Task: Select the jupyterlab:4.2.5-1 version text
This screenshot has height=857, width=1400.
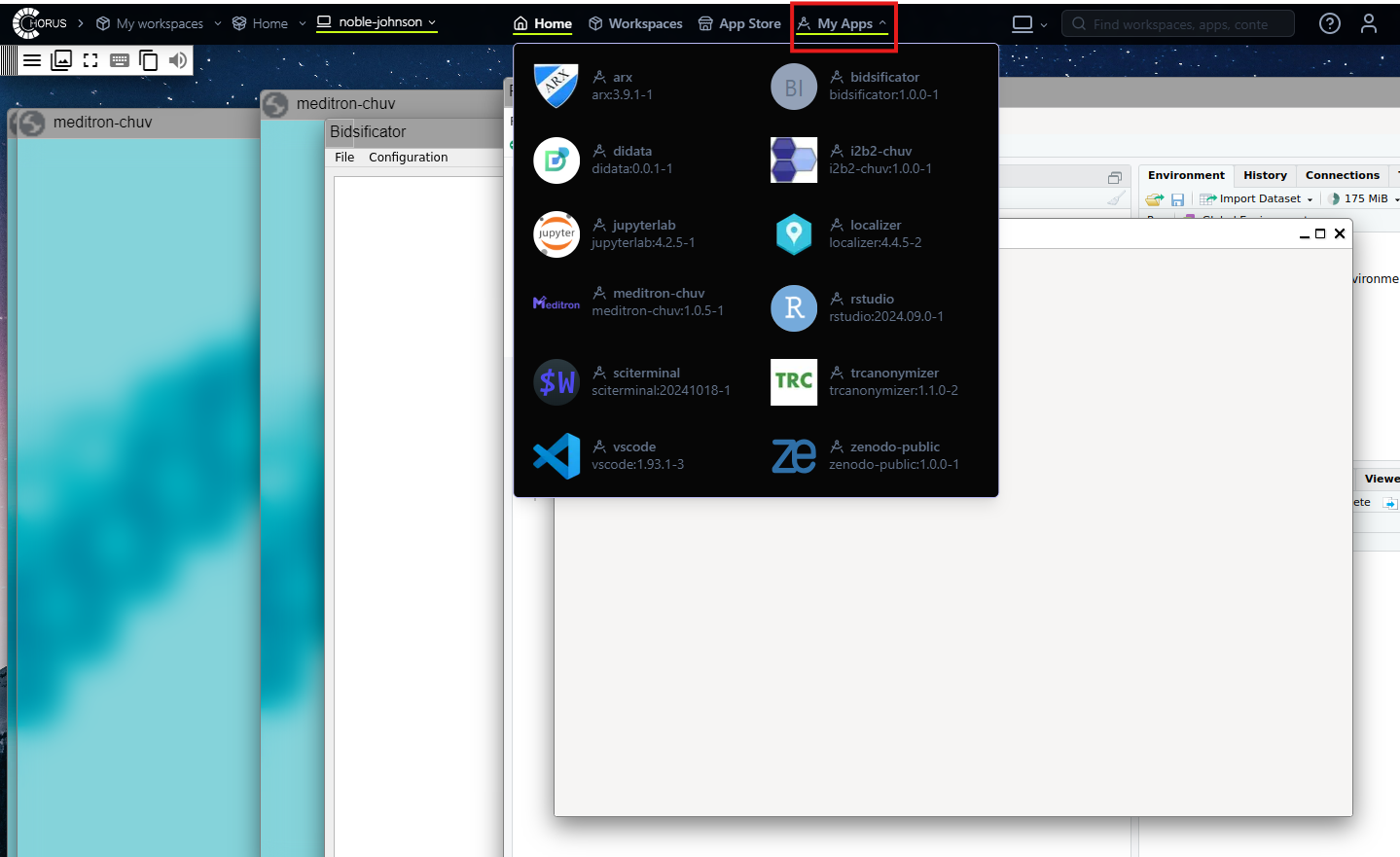Action: click(x=643, y=242)
